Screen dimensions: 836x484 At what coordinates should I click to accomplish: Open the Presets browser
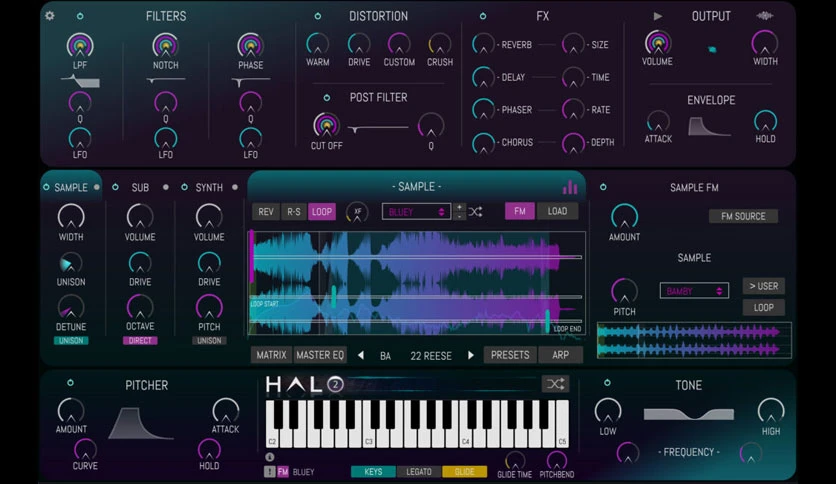point(510,355)
